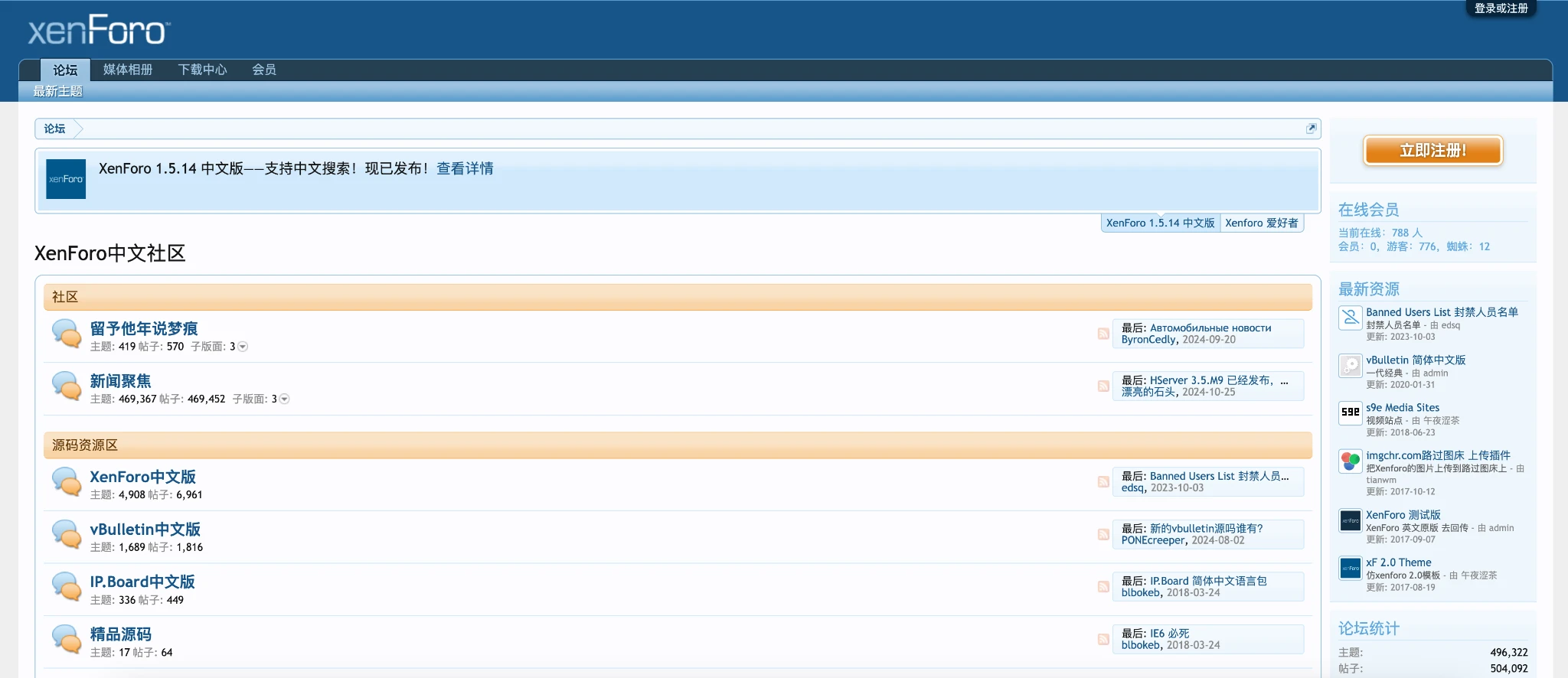Collapse the 源码资源区 category header

click(x=85, y=445)
